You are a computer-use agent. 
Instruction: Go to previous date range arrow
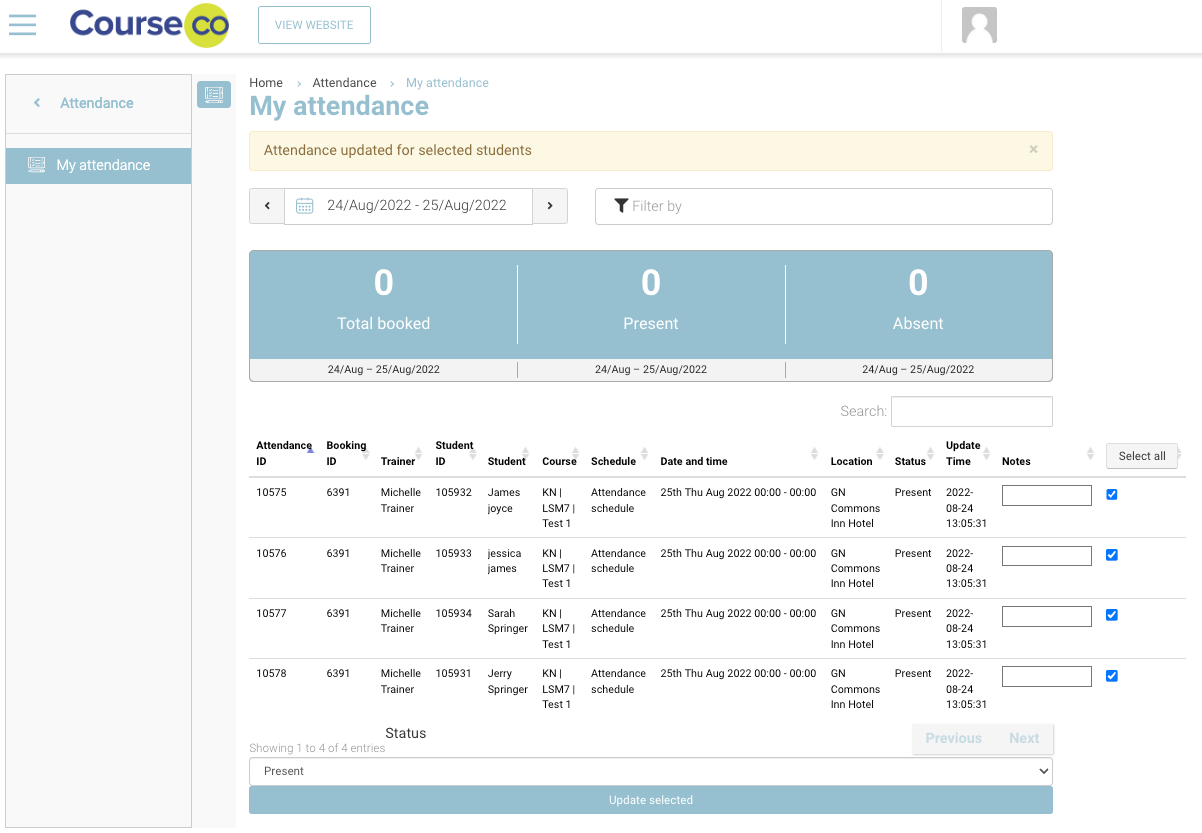267,206
